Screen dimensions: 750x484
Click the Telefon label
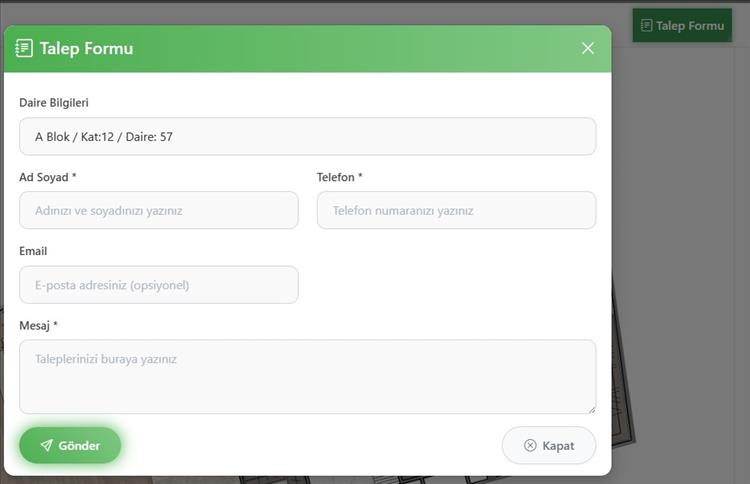pos(339,177)
